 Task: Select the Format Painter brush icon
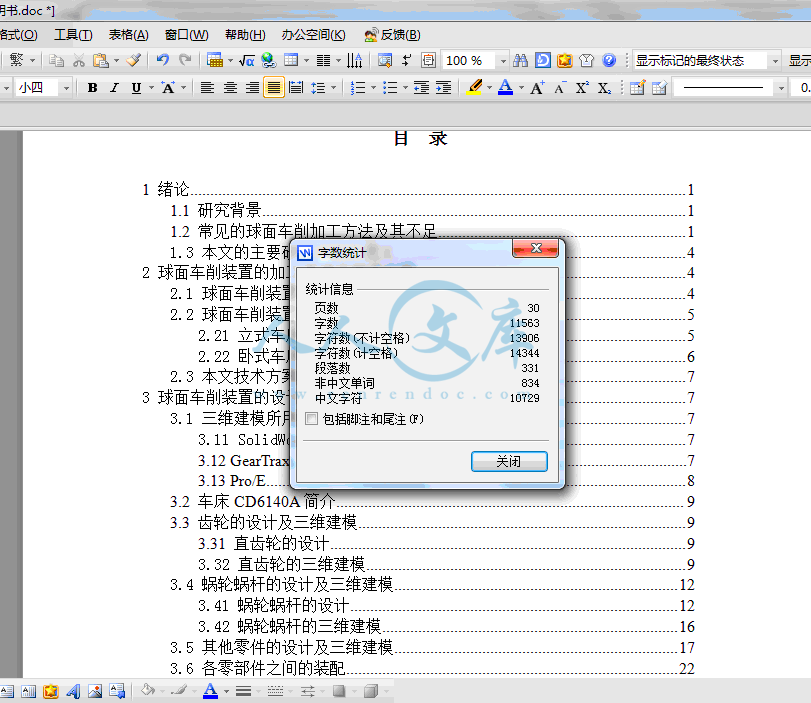click(x=134, y=61)
